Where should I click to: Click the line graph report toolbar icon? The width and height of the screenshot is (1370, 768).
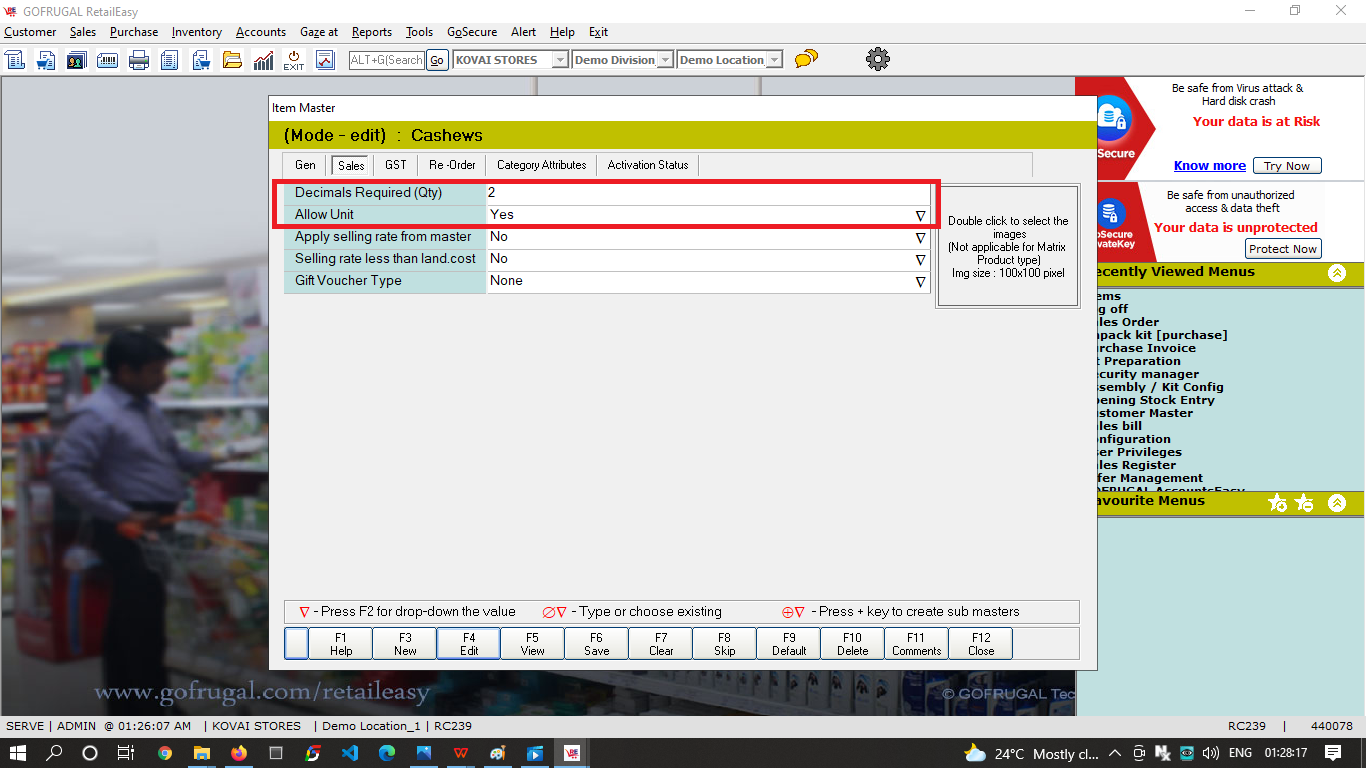325,60
